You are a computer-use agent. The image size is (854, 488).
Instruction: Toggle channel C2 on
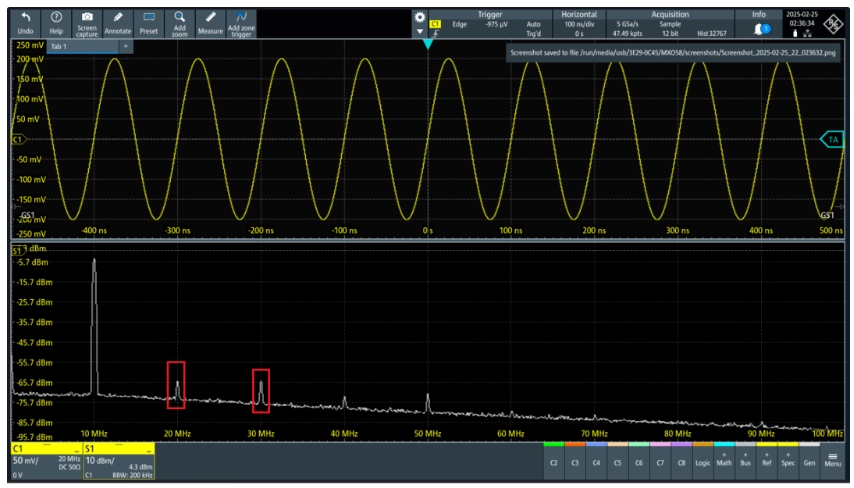point(554,463)
